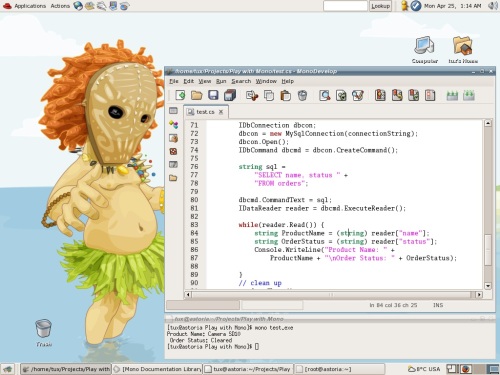
Task: Open the third side panel icon with package
Action: tap(173, 138)
